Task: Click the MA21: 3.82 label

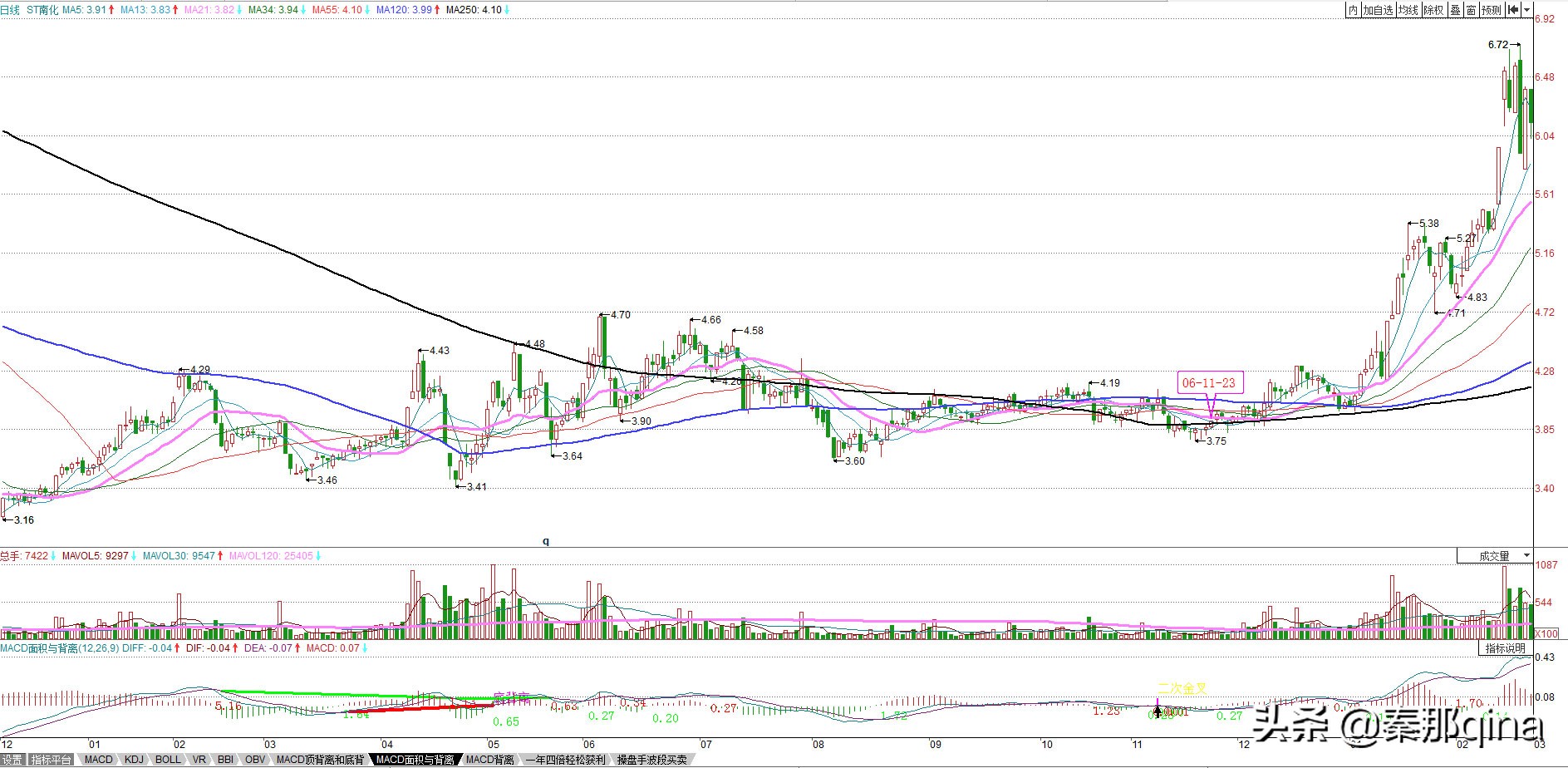Action: pyautogui.click(x=209, y=10)
